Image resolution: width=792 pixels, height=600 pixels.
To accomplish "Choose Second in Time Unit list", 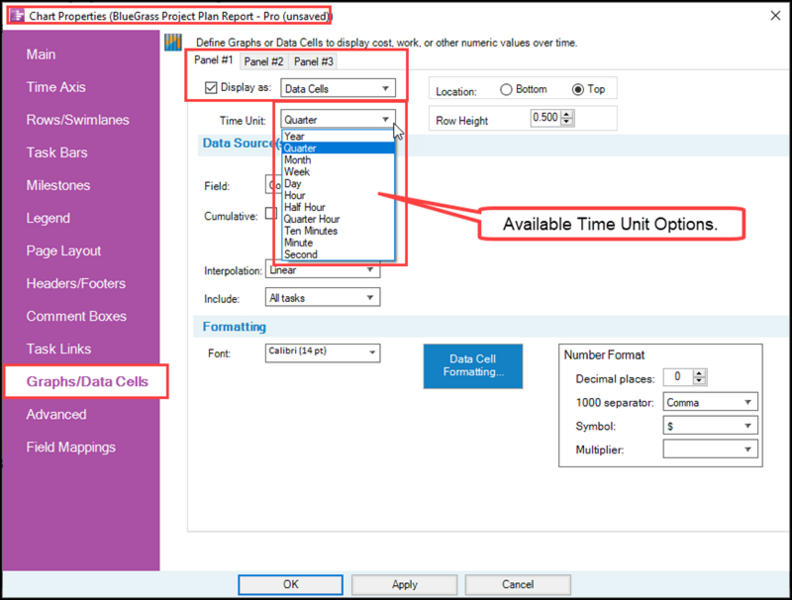I will [338, 255].
